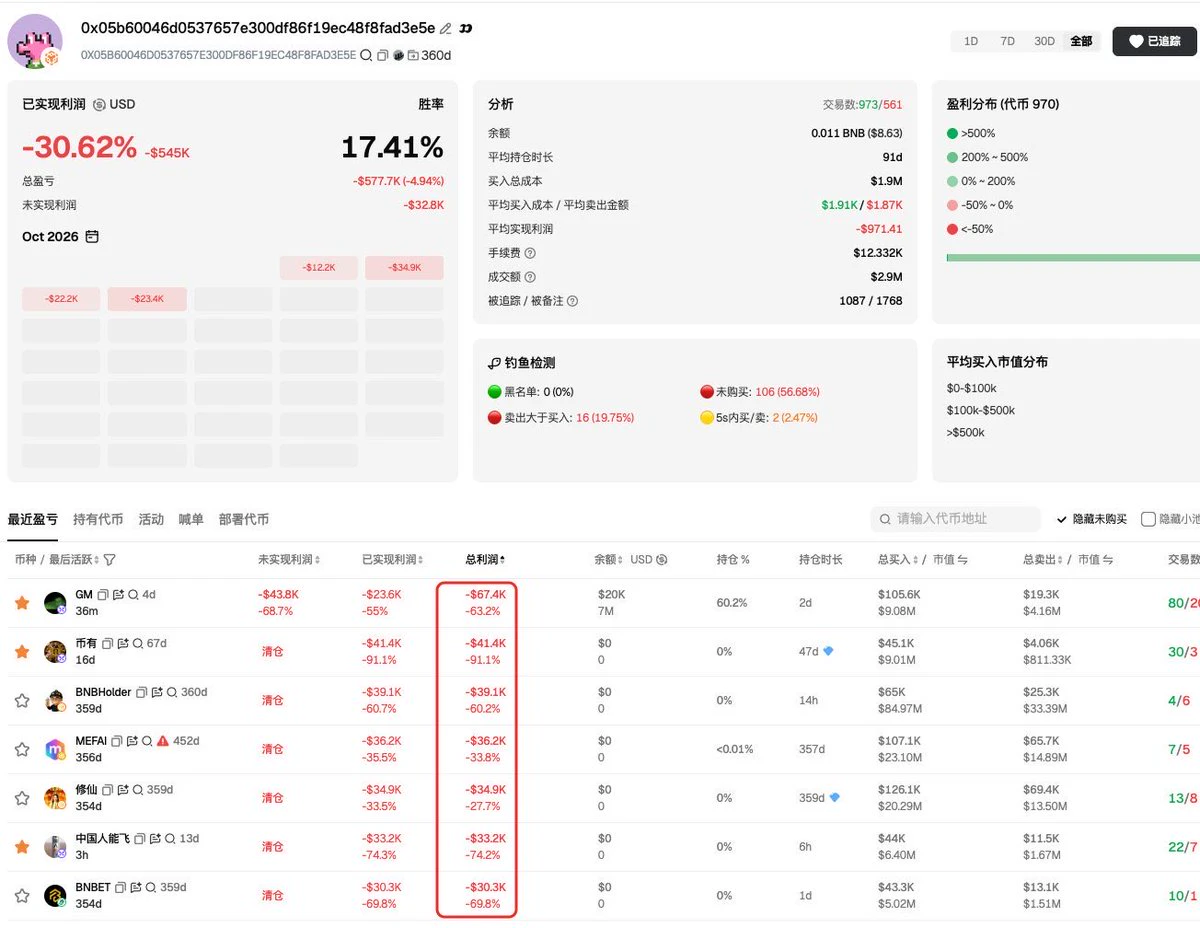Switch to 部署代币 tab
This screenshot has height=928, width=1200.
(x=244, y=520)
